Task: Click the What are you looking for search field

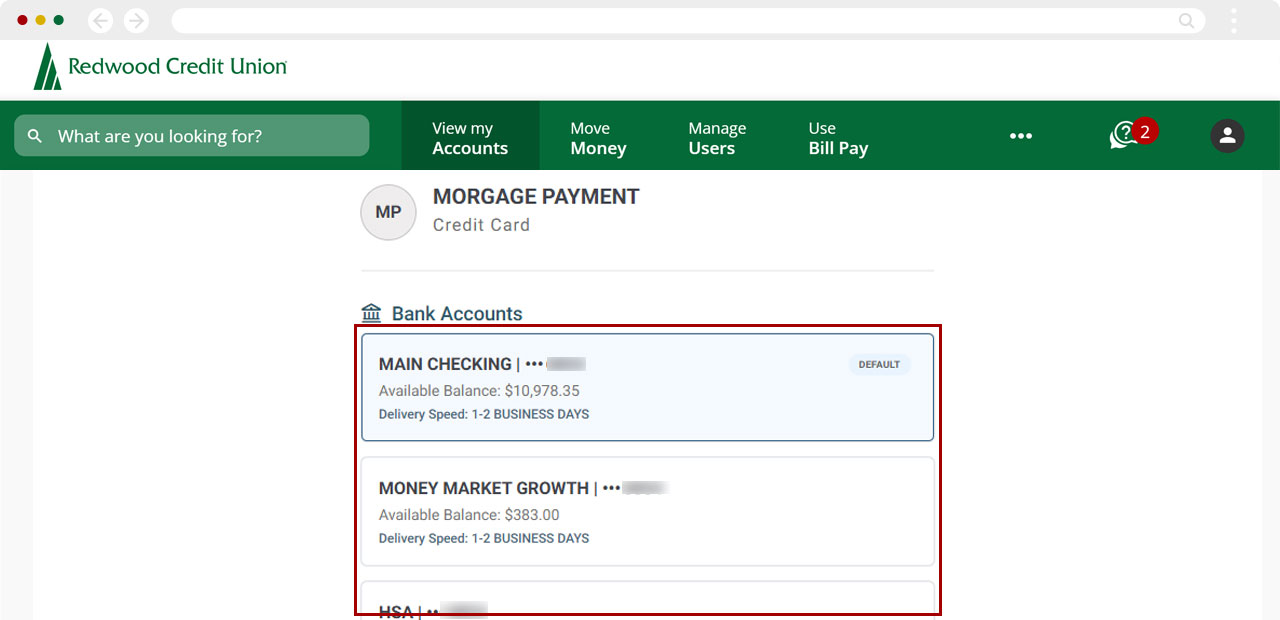Action: (190, 135)
